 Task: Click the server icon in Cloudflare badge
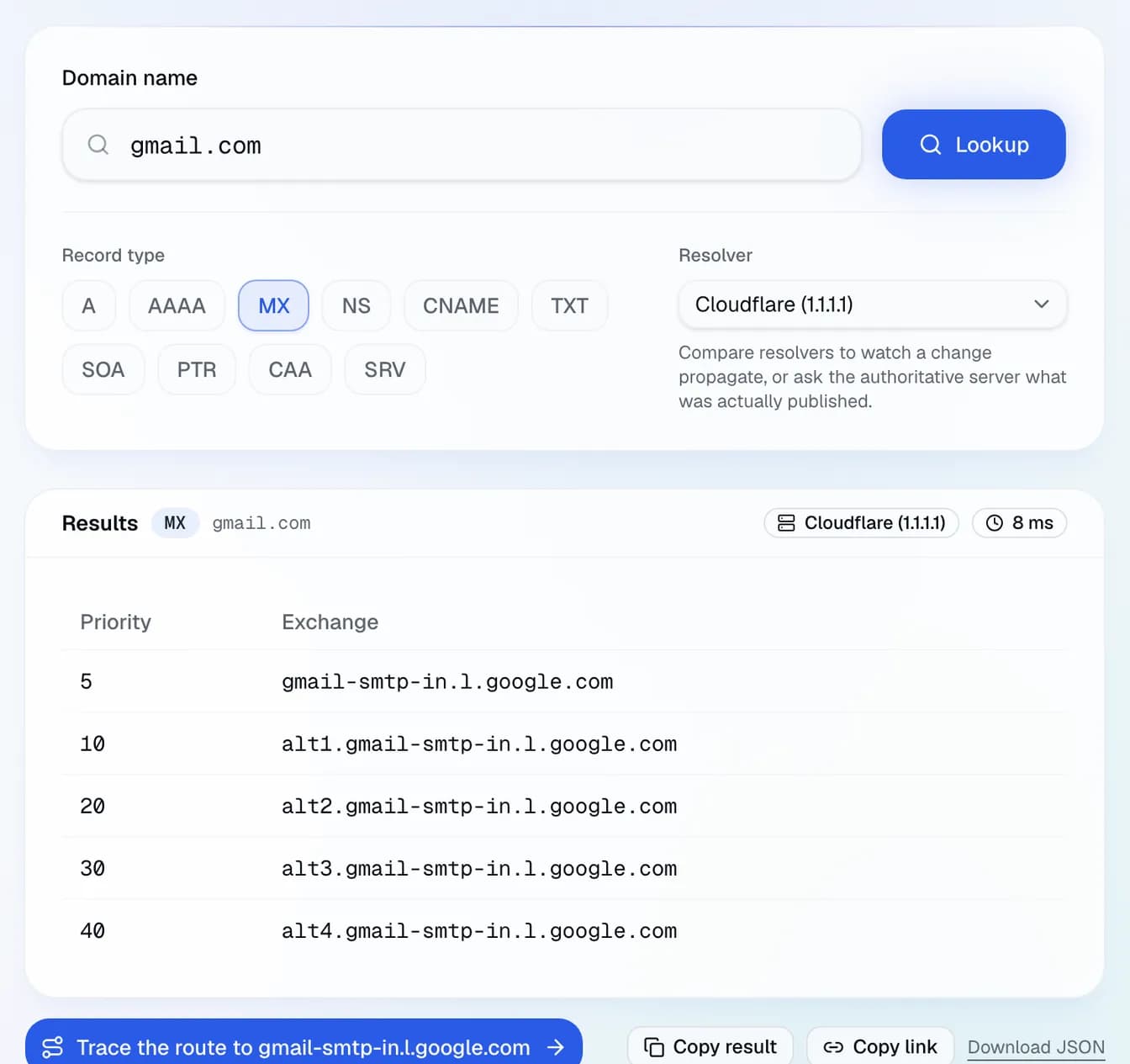[786, 523]
